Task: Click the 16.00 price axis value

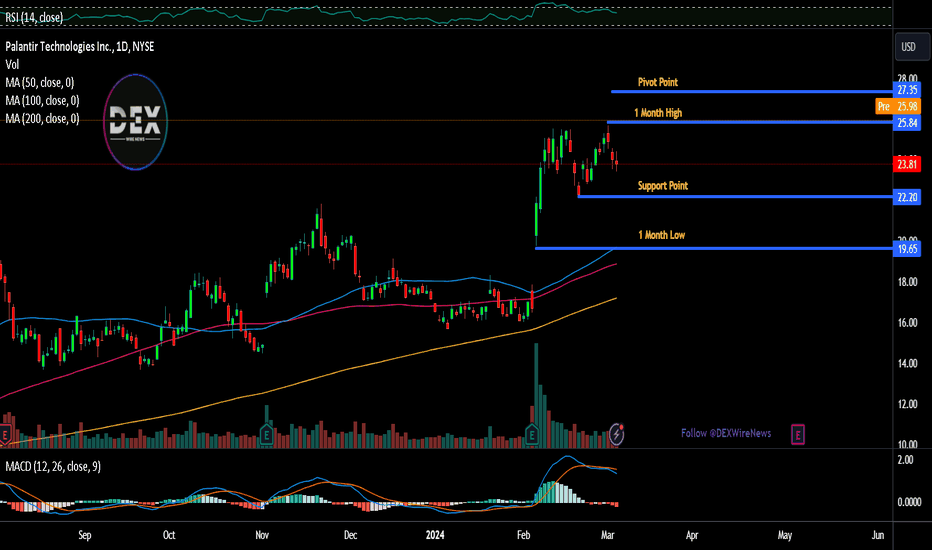Action: point(907,323)
